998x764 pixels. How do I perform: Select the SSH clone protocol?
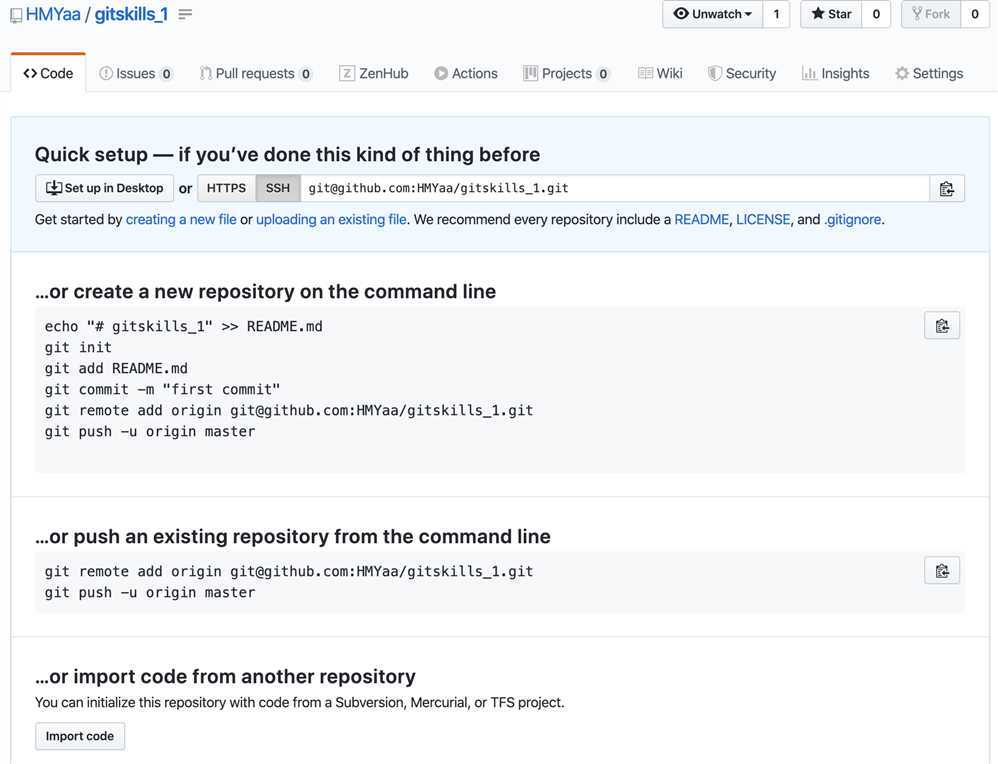point(278,188)
